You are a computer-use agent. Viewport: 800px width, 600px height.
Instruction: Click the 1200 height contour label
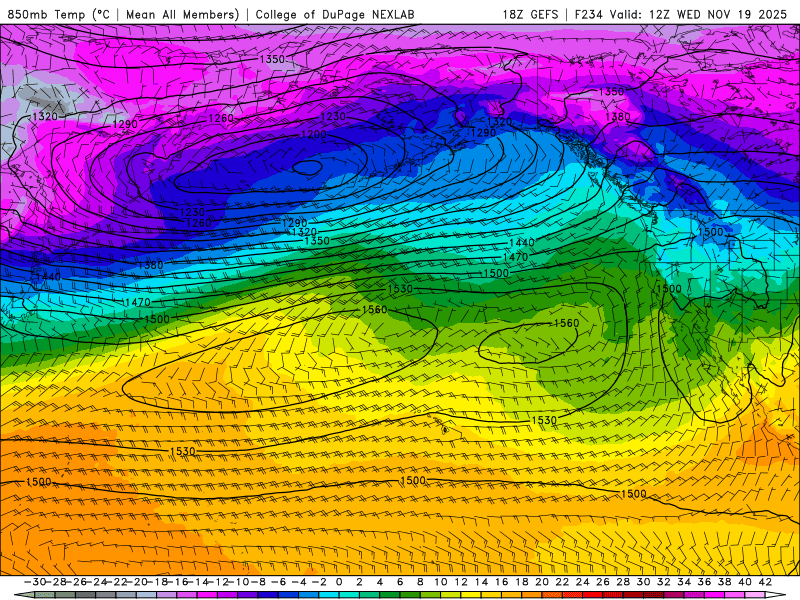(314, 134)
